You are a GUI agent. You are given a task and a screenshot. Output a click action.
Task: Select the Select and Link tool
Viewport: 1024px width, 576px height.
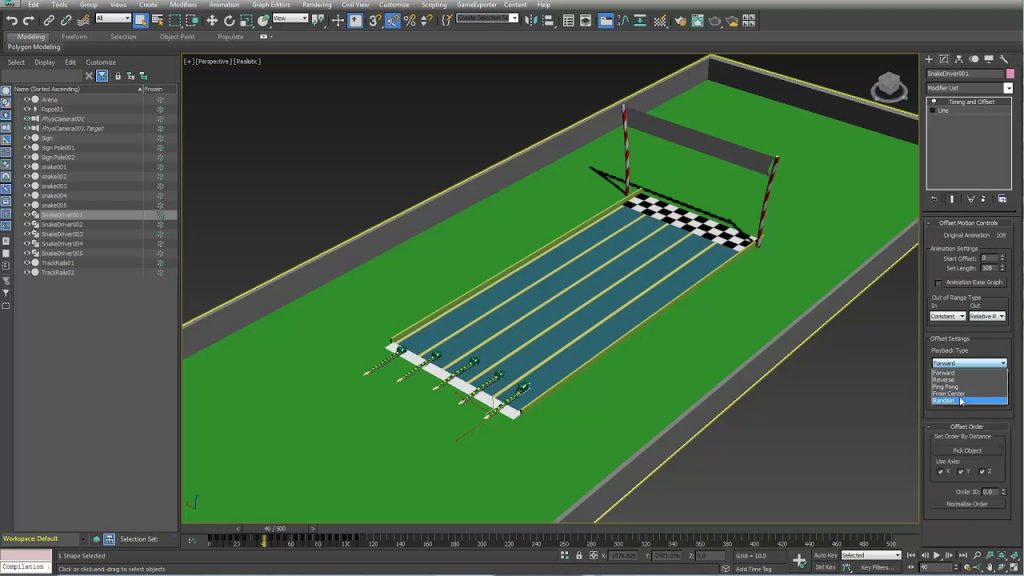point(49,20)
